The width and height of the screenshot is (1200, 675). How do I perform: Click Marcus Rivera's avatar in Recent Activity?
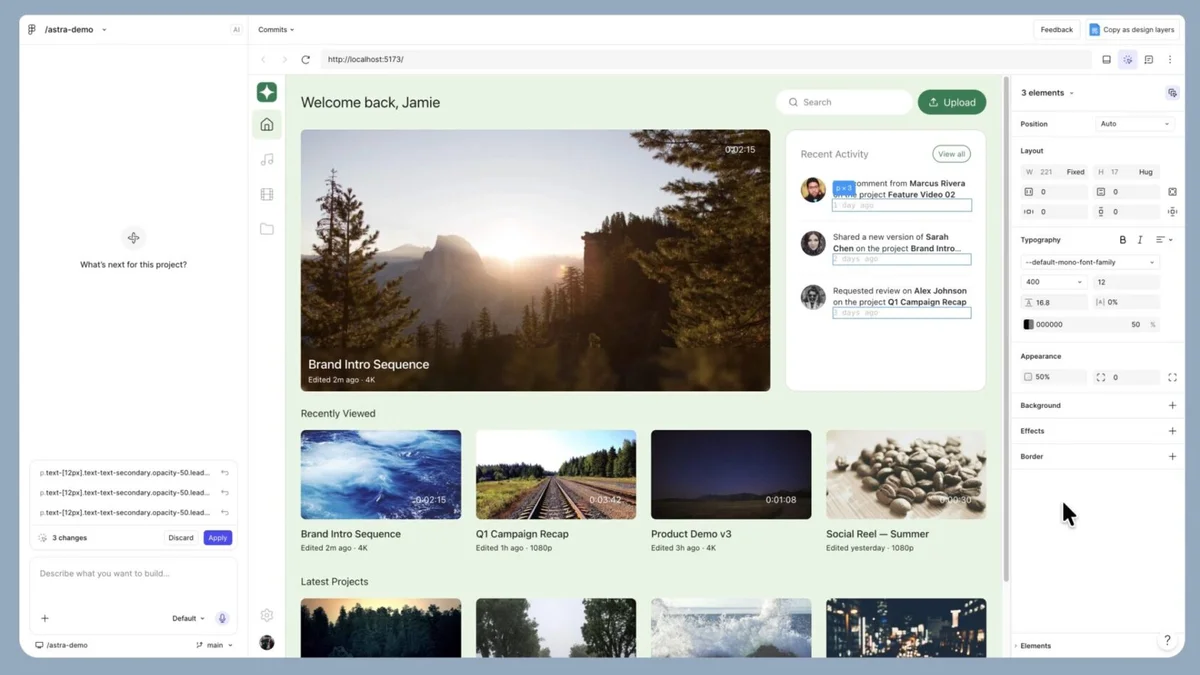tap(813, 190)
